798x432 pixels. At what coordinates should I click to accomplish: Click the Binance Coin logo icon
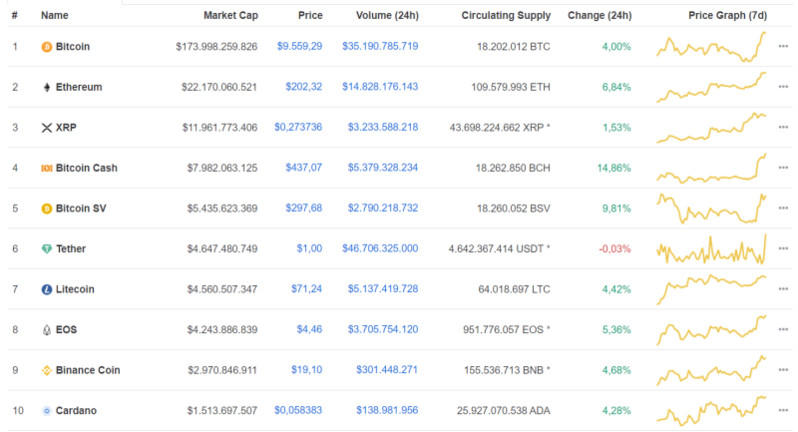pyautogui.click(x=46, y=370)
